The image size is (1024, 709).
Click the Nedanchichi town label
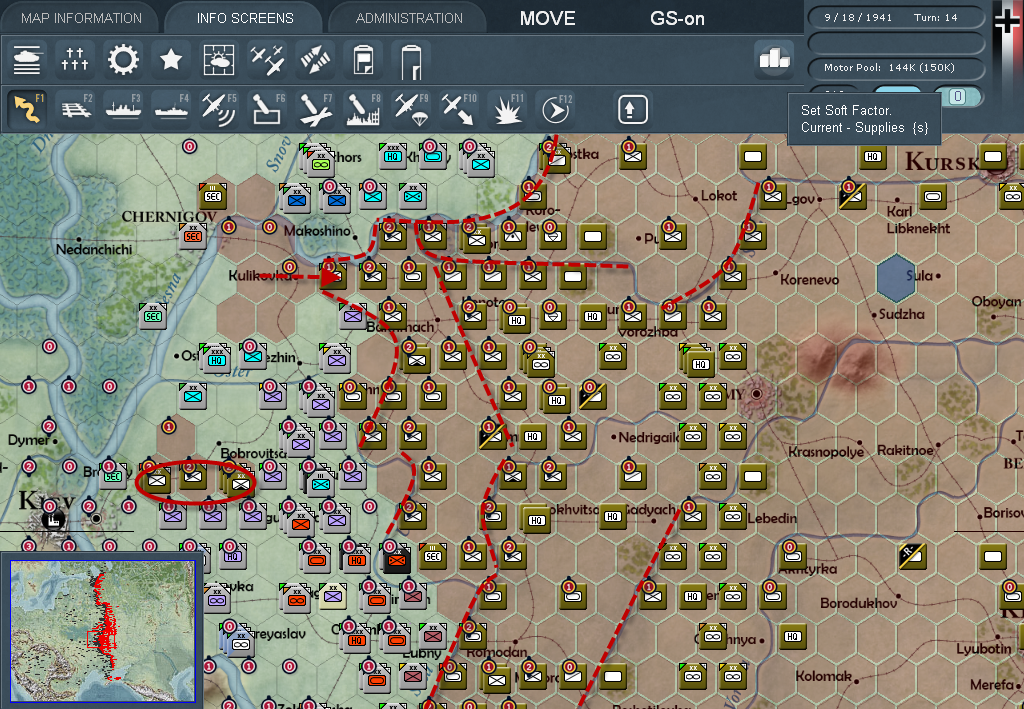94,249
